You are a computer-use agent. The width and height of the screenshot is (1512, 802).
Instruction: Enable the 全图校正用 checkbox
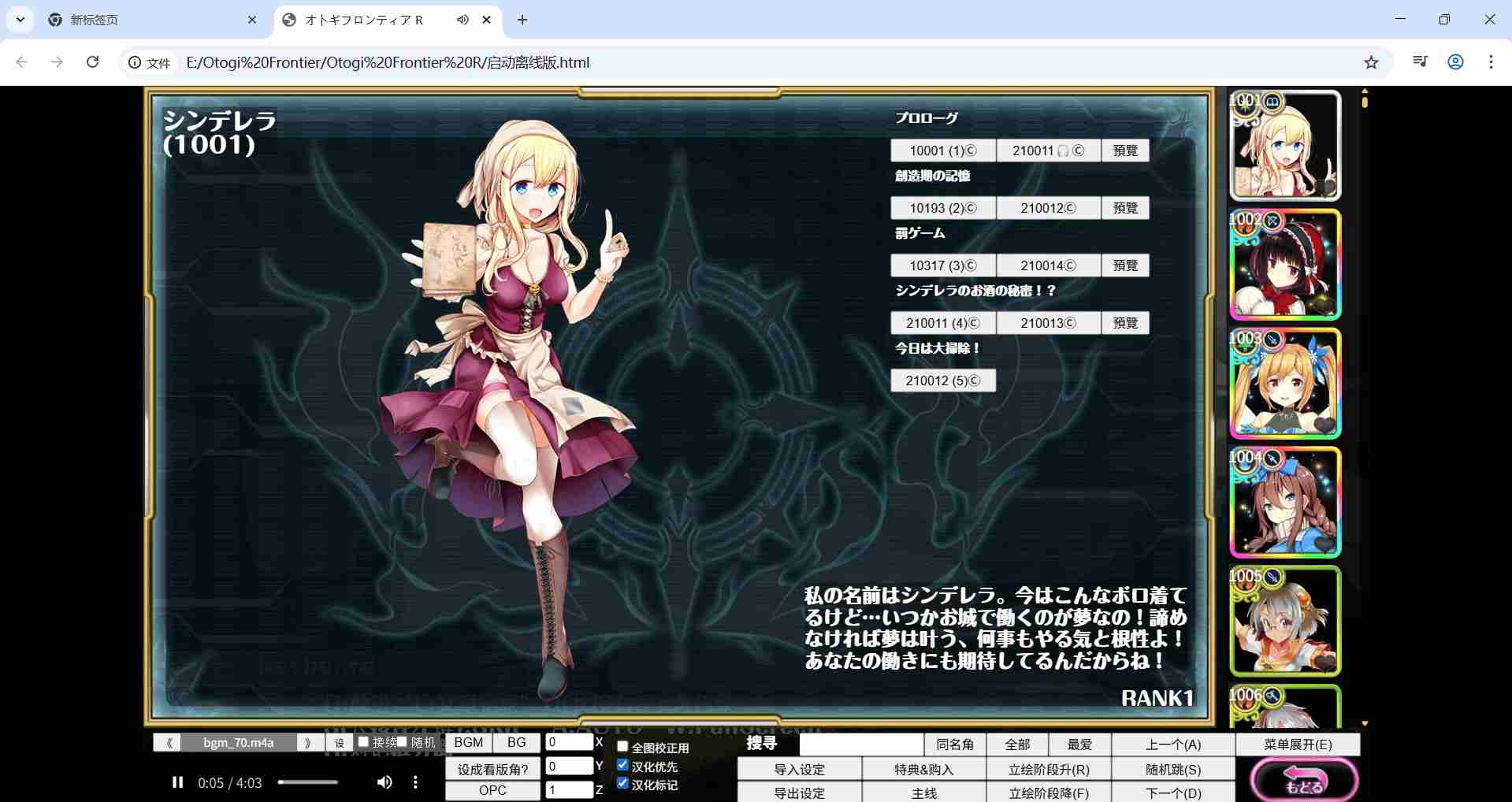(x=622, y=746)
